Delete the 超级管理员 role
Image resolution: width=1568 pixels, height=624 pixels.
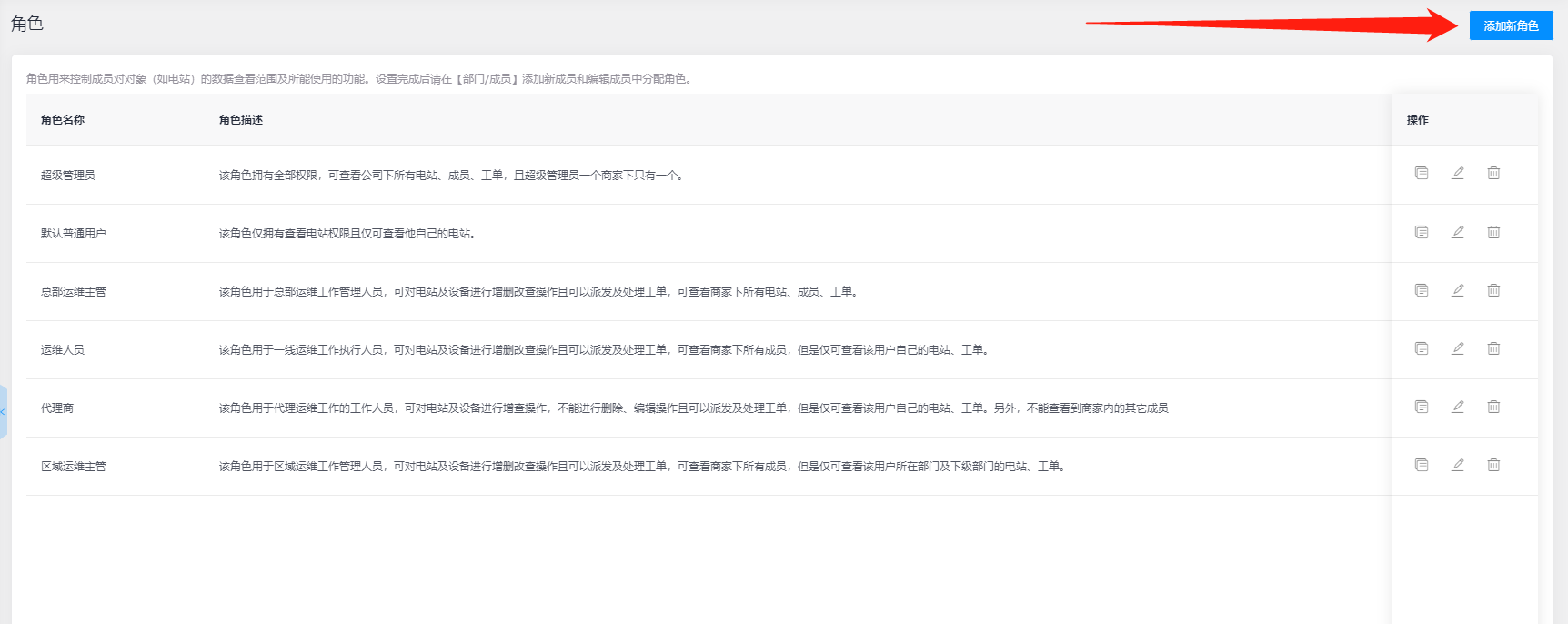1493,173
